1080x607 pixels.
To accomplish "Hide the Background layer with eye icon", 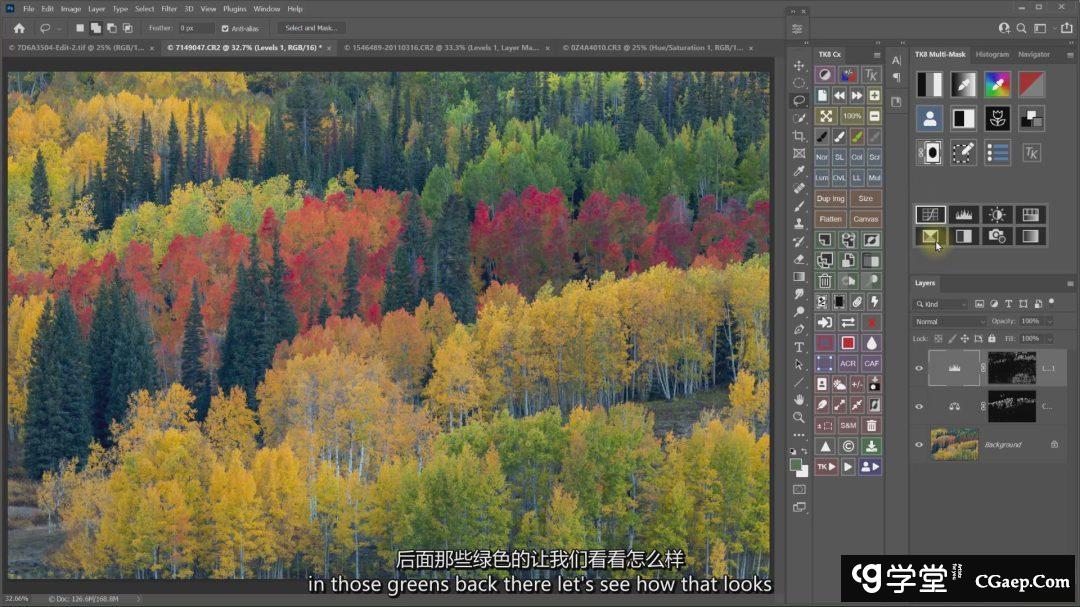I will [x=919, y=445].
